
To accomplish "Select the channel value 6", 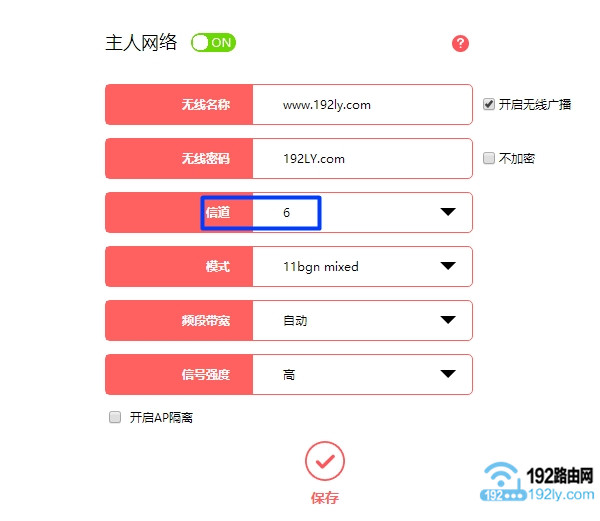I will click(286, 212).
